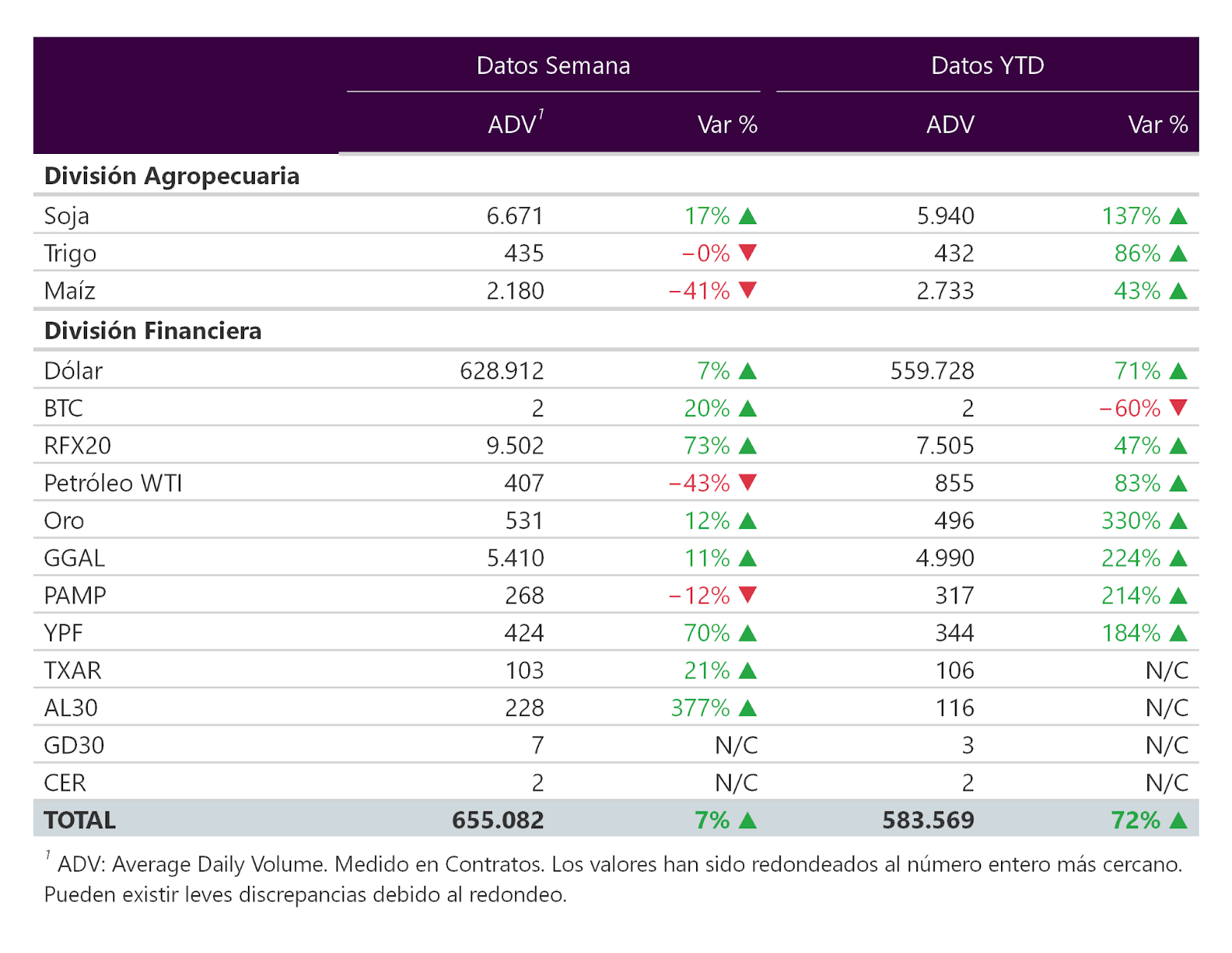The image size is (1232, 953).
Task: Click the red down arrow beside Maíz -41%
Action: (x=748, y=290)
